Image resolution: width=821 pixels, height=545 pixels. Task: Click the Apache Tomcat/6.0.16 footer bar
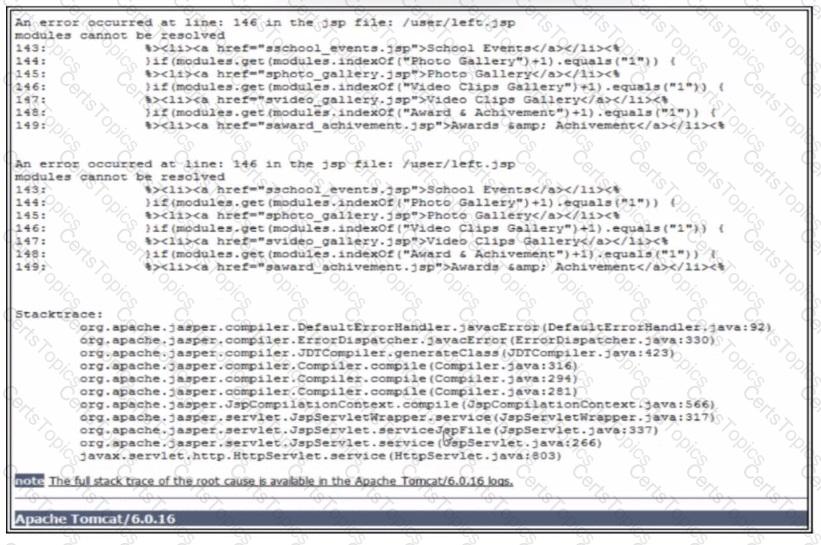[411, 519]
